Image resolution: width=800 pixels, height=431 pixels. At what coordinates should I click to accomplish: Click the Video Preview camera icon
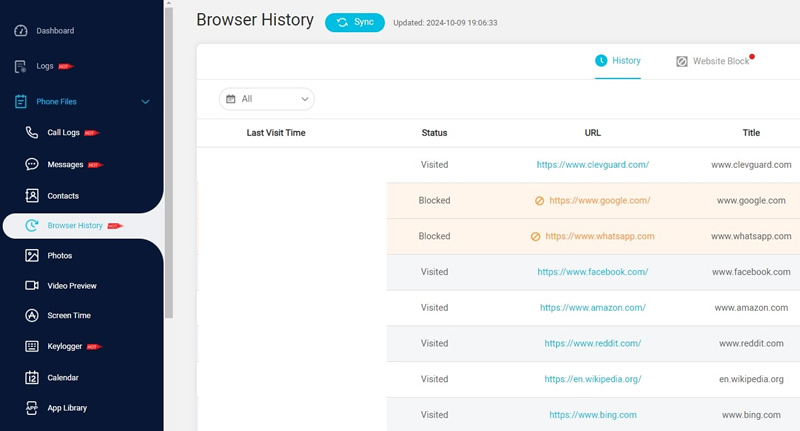click(32, 285)
